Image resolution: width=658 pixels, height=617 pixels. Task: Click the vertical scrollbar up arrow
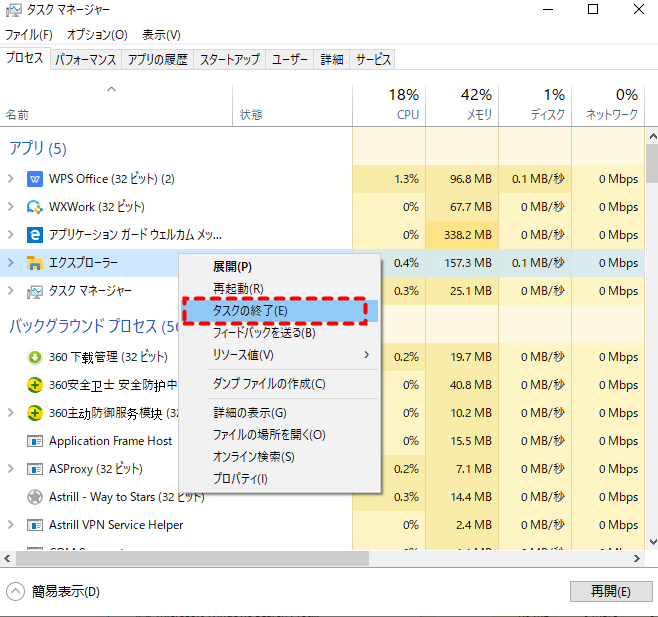[653, 136]
